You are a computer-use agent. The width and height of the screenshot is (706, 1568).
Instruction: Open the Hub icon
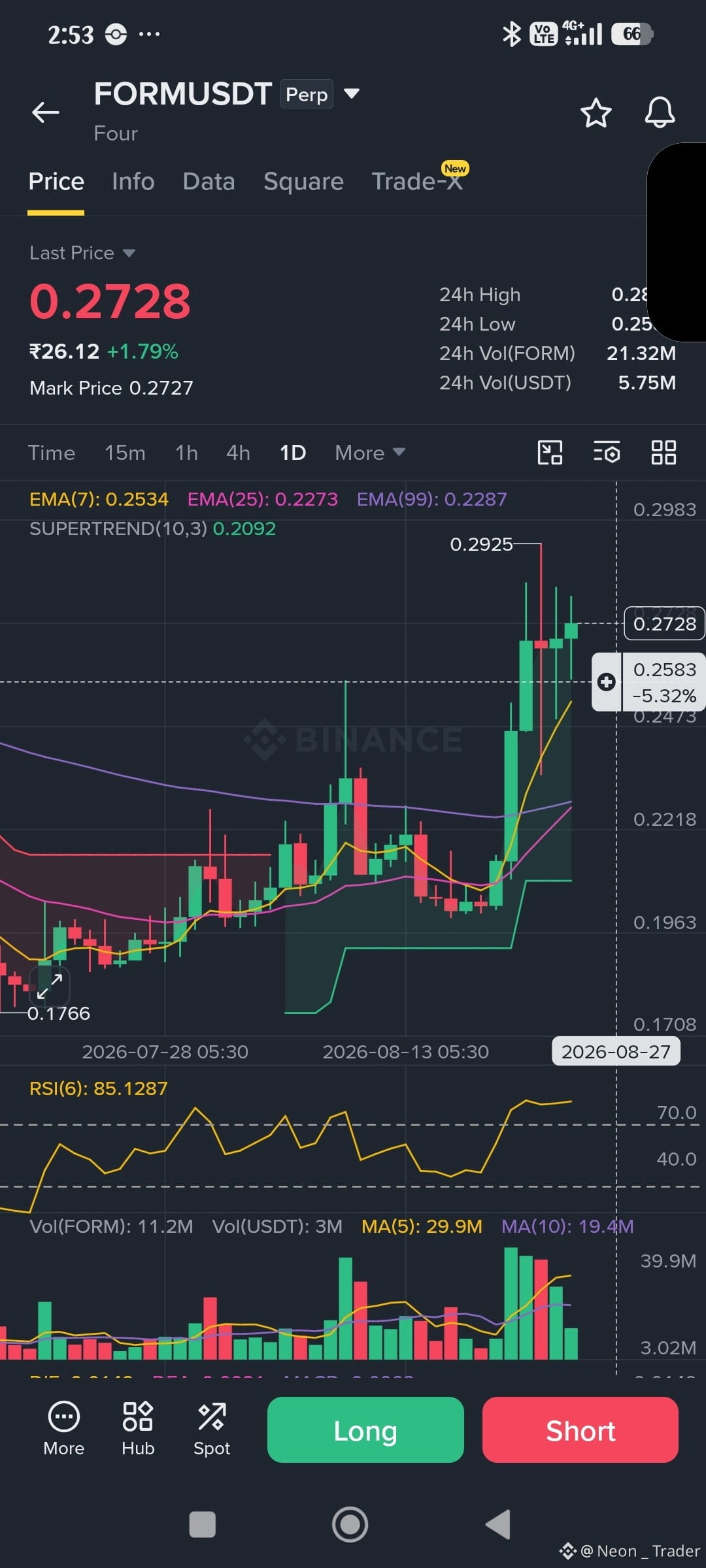pos(138,1429)
